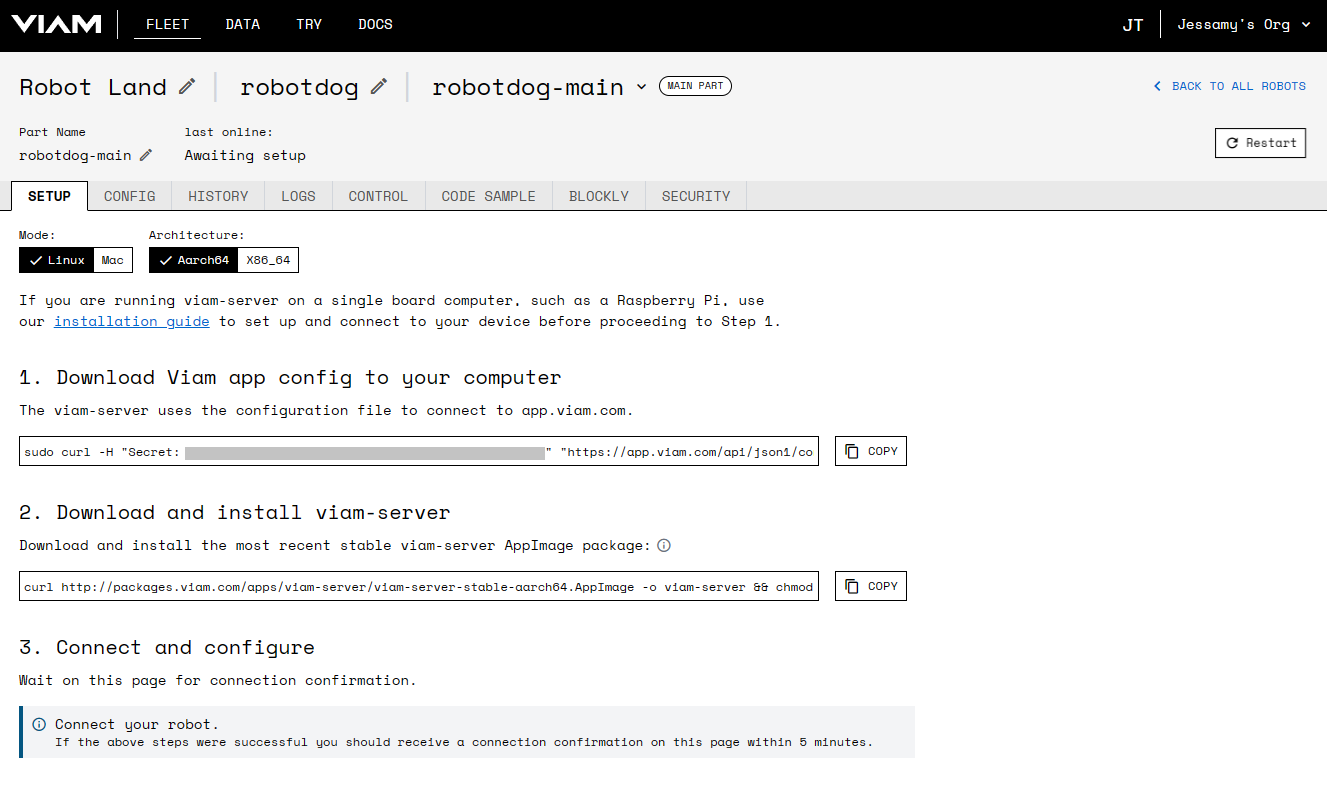Open the AppImage info tooltip
The image size is (1327, 787).
click(664, 545)
